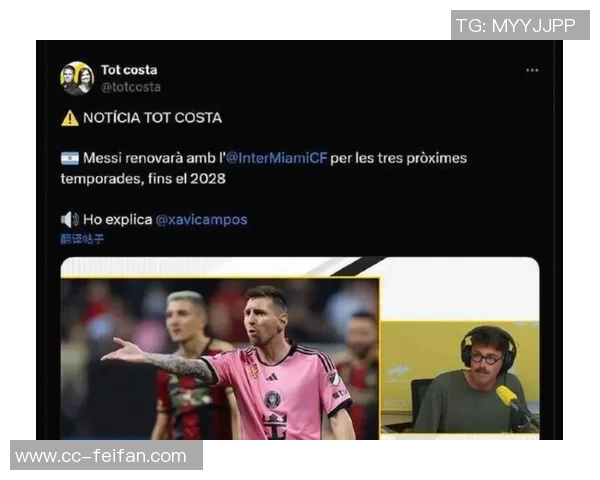The image size is (600, 480).
Task: Open the radio host video inset
Action: pyautogui.click(x=460, y=377)
